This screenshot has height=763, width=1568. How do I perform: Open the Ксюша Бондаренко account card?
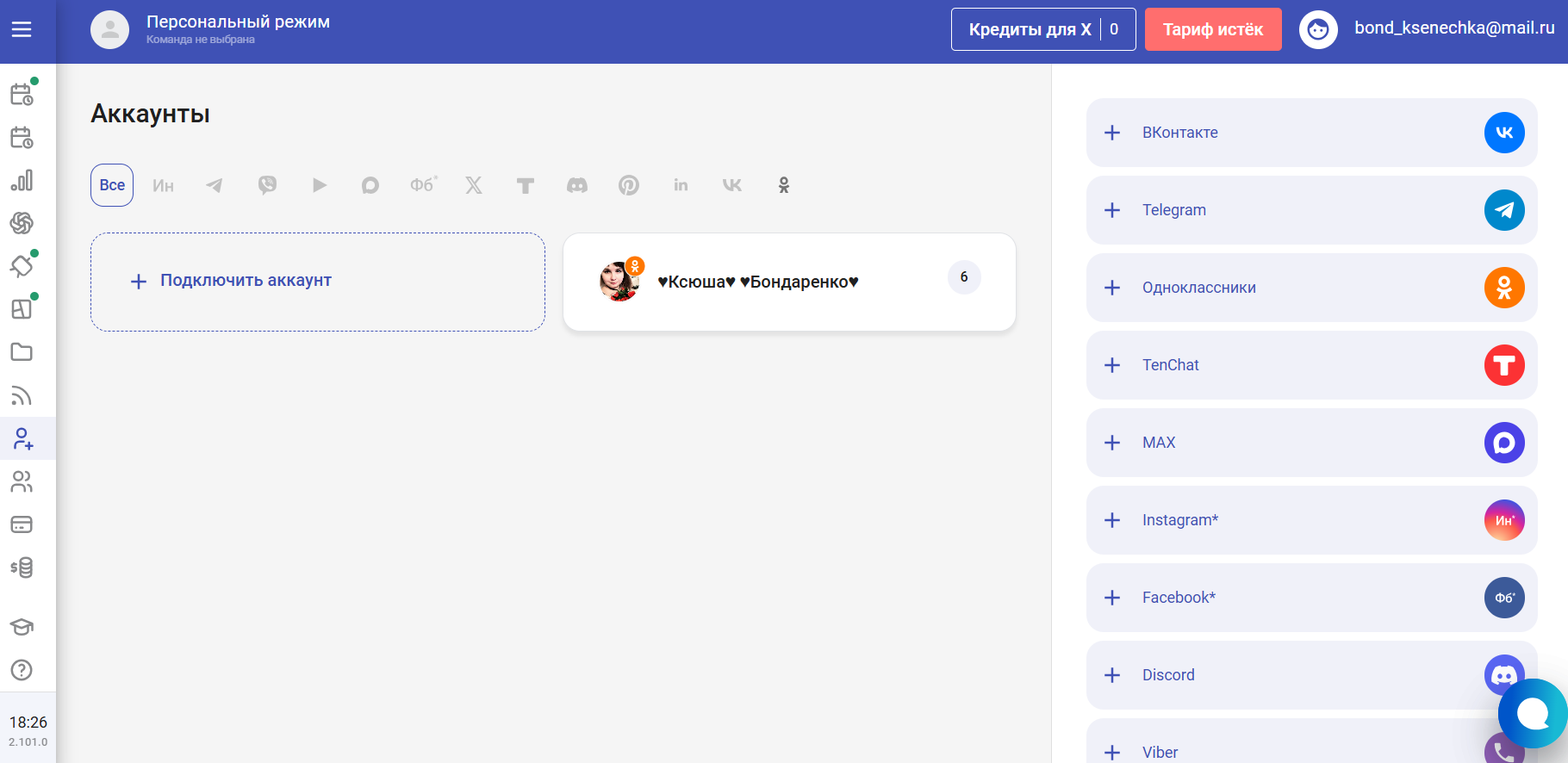point(789,282)
